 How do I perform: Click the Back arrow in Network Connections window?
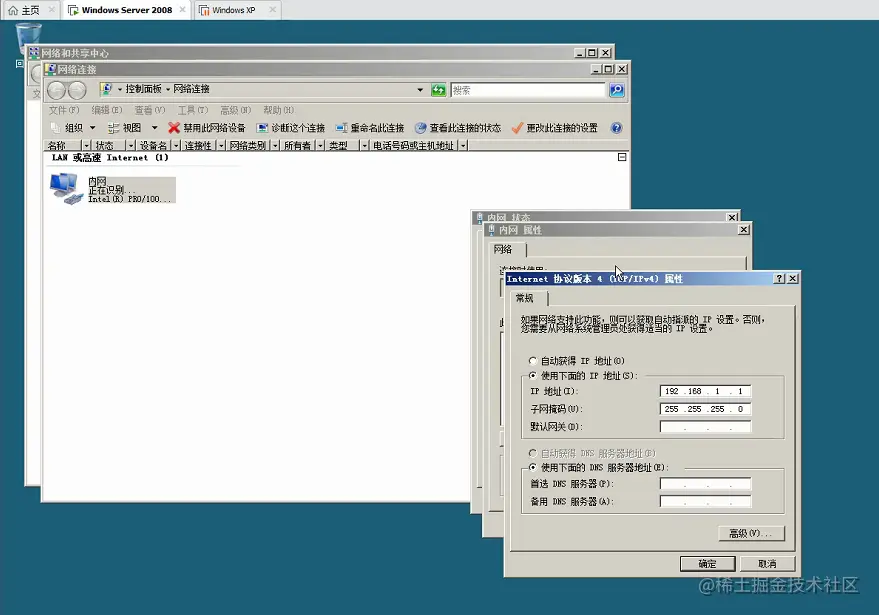coord(56,90)
